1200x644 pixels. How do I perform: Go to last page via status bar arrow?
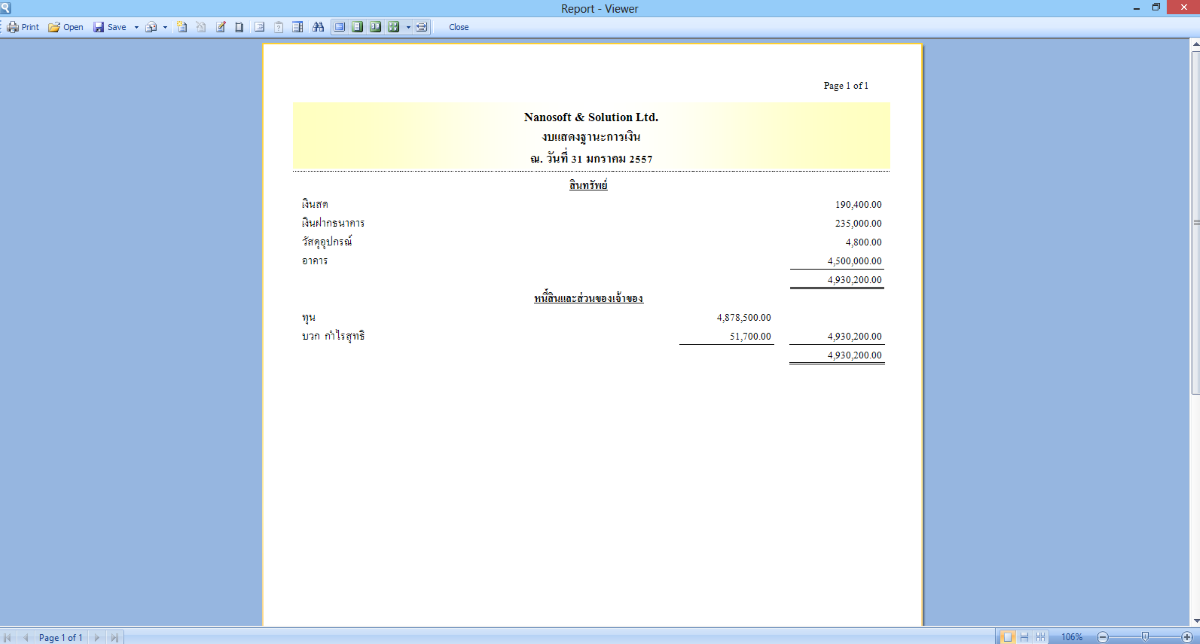[114, 637]
